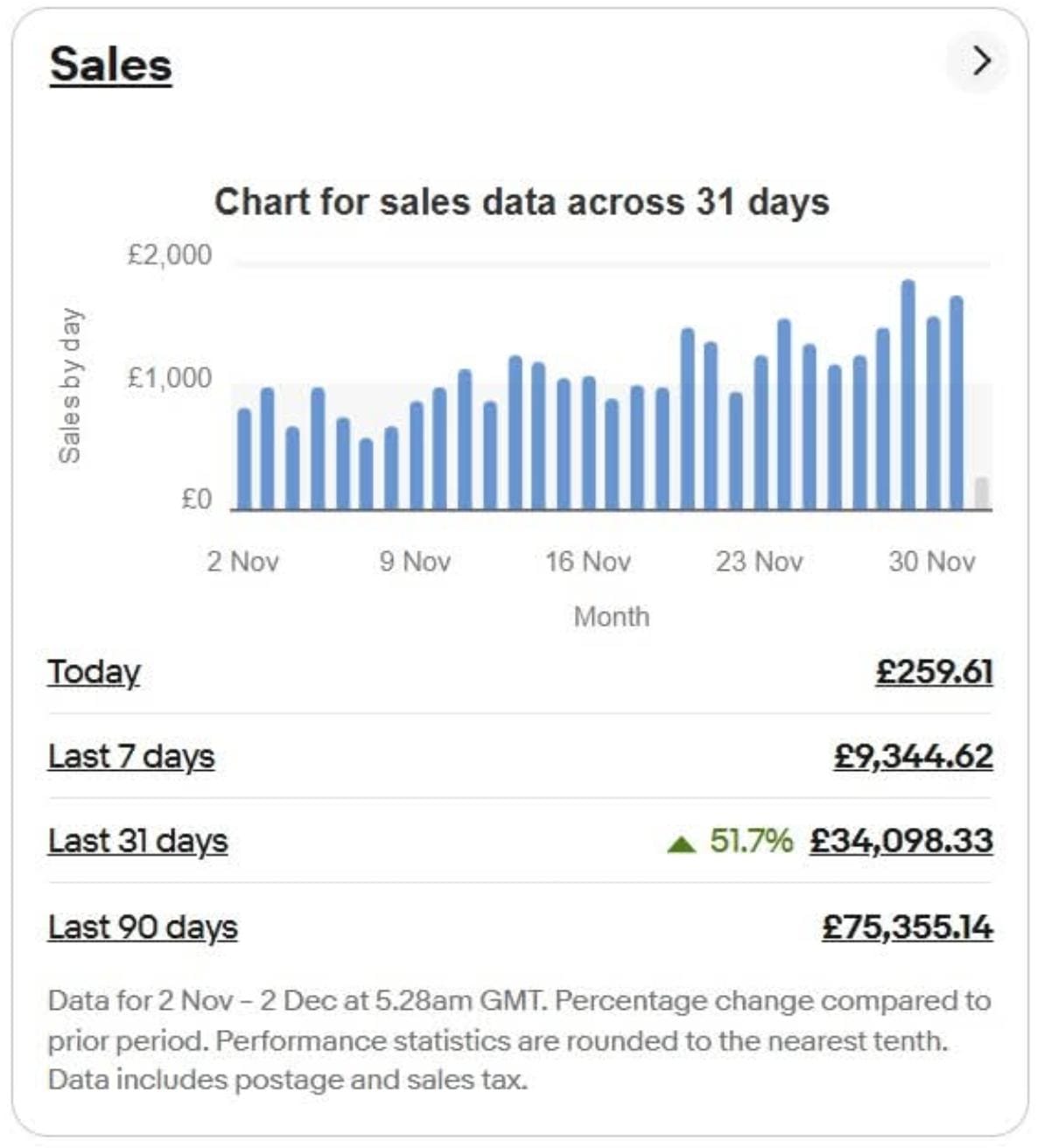
Task: Click the 51.7% percentage change value
Action: coord(751,841)
